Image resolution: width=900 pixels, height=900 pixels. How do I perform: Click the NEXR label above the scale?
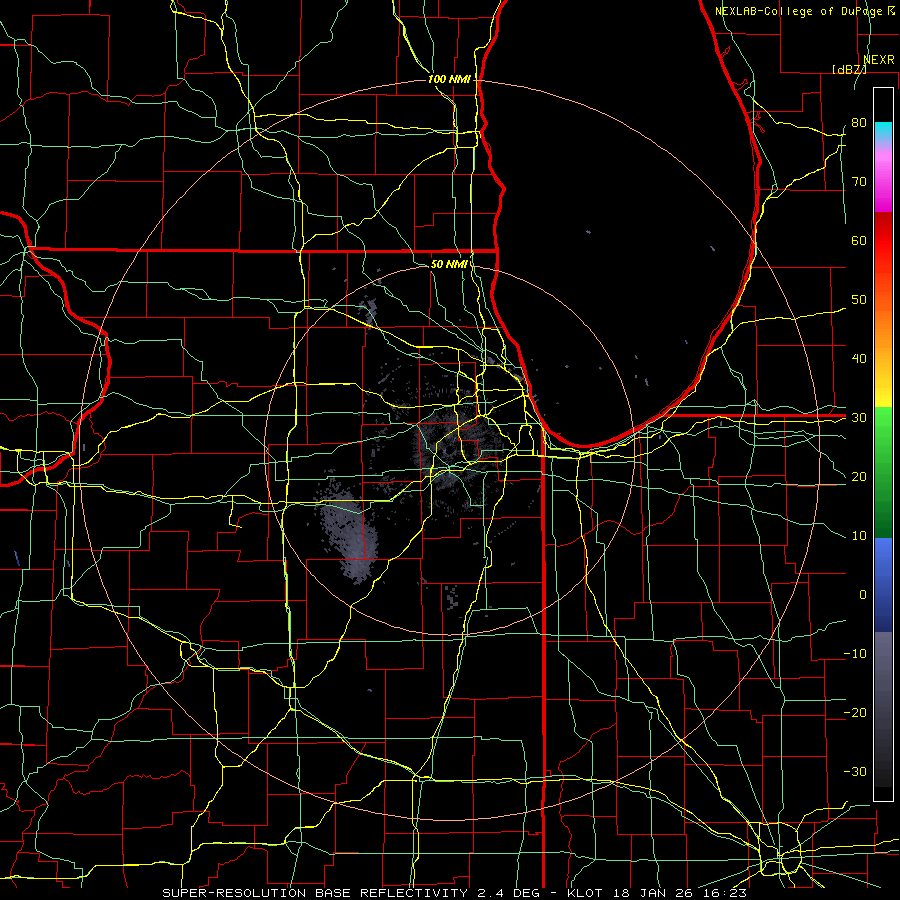click(879, 60)
